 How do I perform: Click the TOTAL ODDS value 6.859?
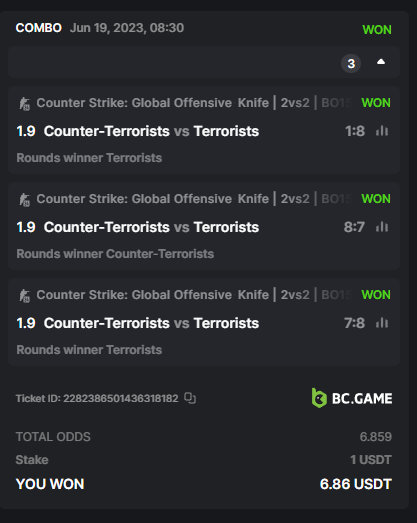(376, 437)
